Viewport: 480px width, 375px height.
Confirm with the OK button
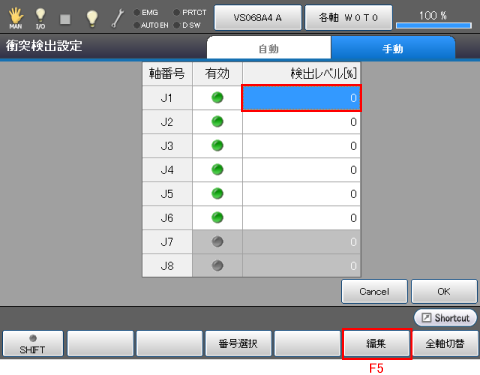(x=444, y=291)
